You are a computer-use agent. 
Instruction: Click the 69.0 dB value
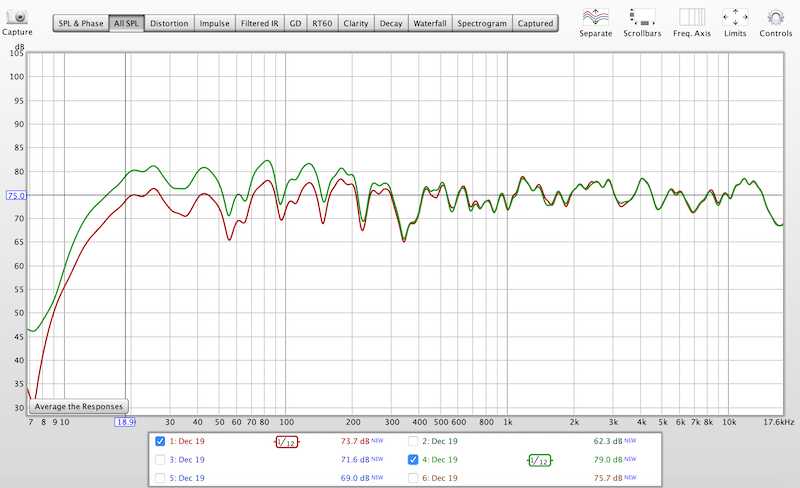[355, 478]
